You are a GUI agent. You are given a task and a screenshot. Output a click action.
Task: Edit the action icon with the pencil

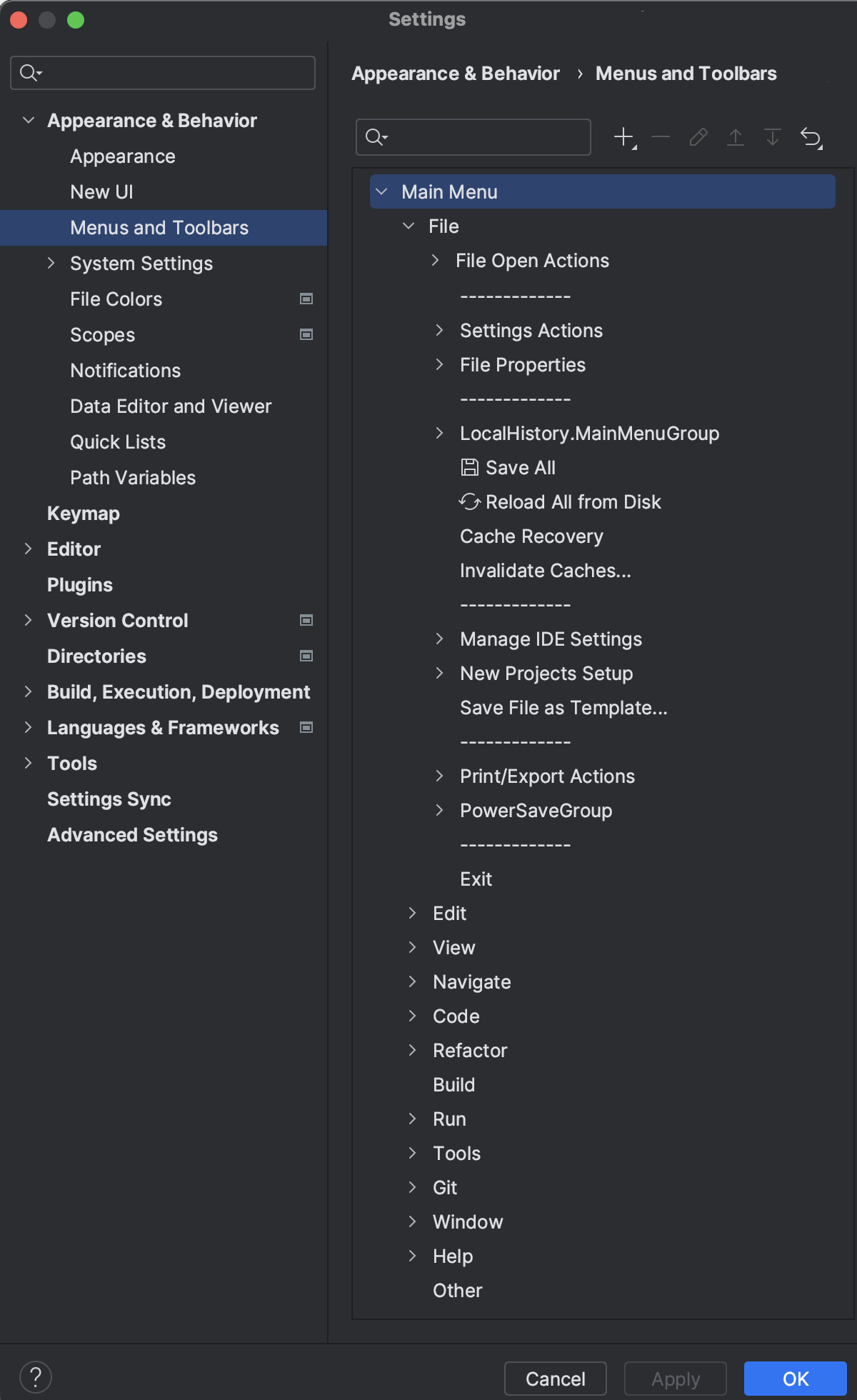[x=698, y=136]
